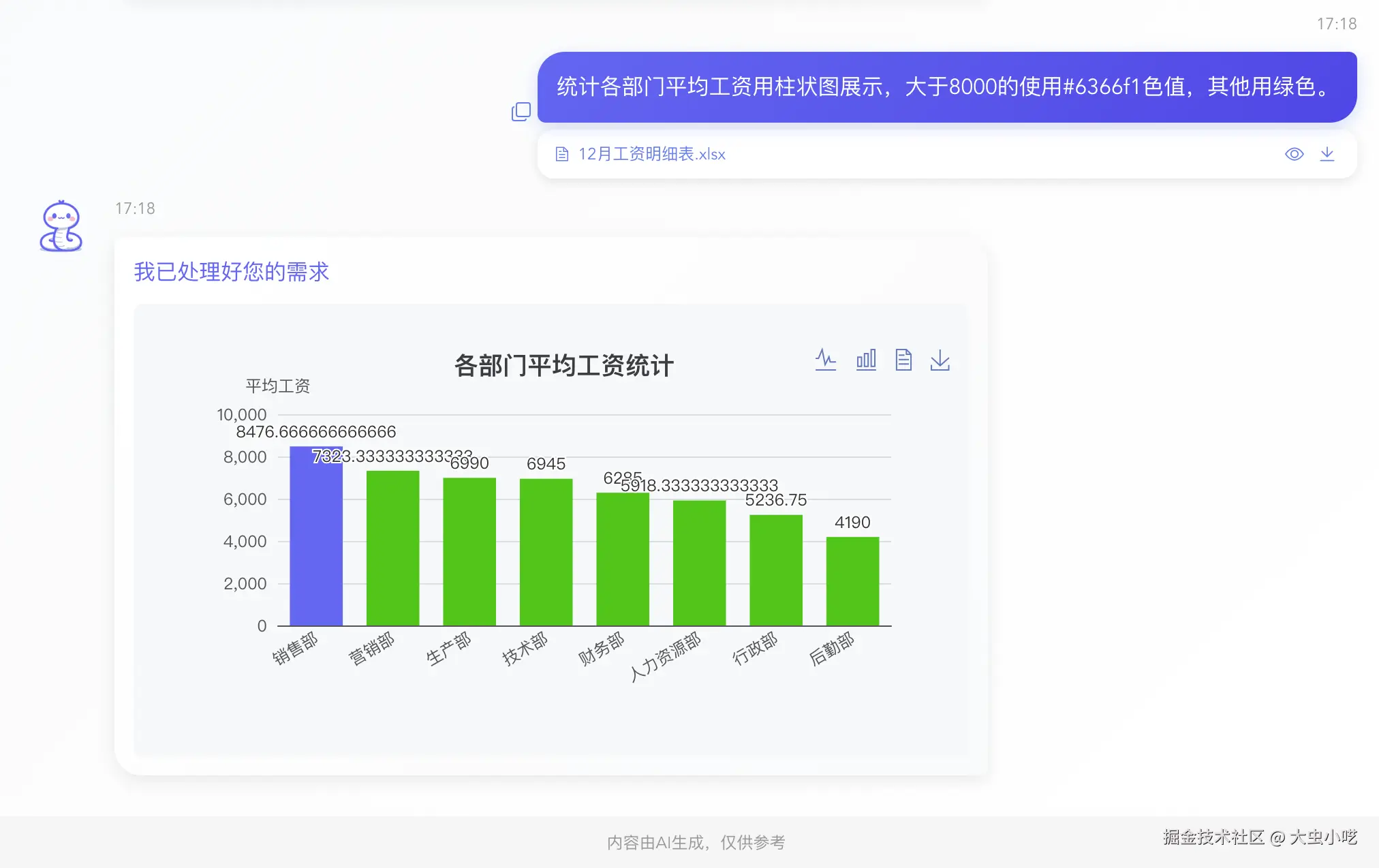Screen dimensions: 1379x868
Task: Switch chart to bar chart view
Action: coord(866,359)
